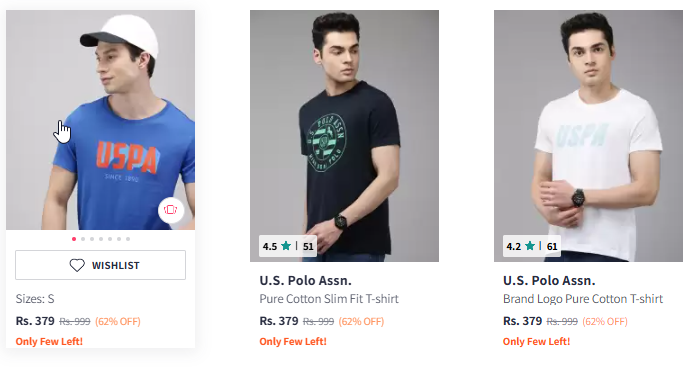This screenshot has height=368, width=684.
Task: Open the navy slim fit T-shirt image
Action: point(344,136)
